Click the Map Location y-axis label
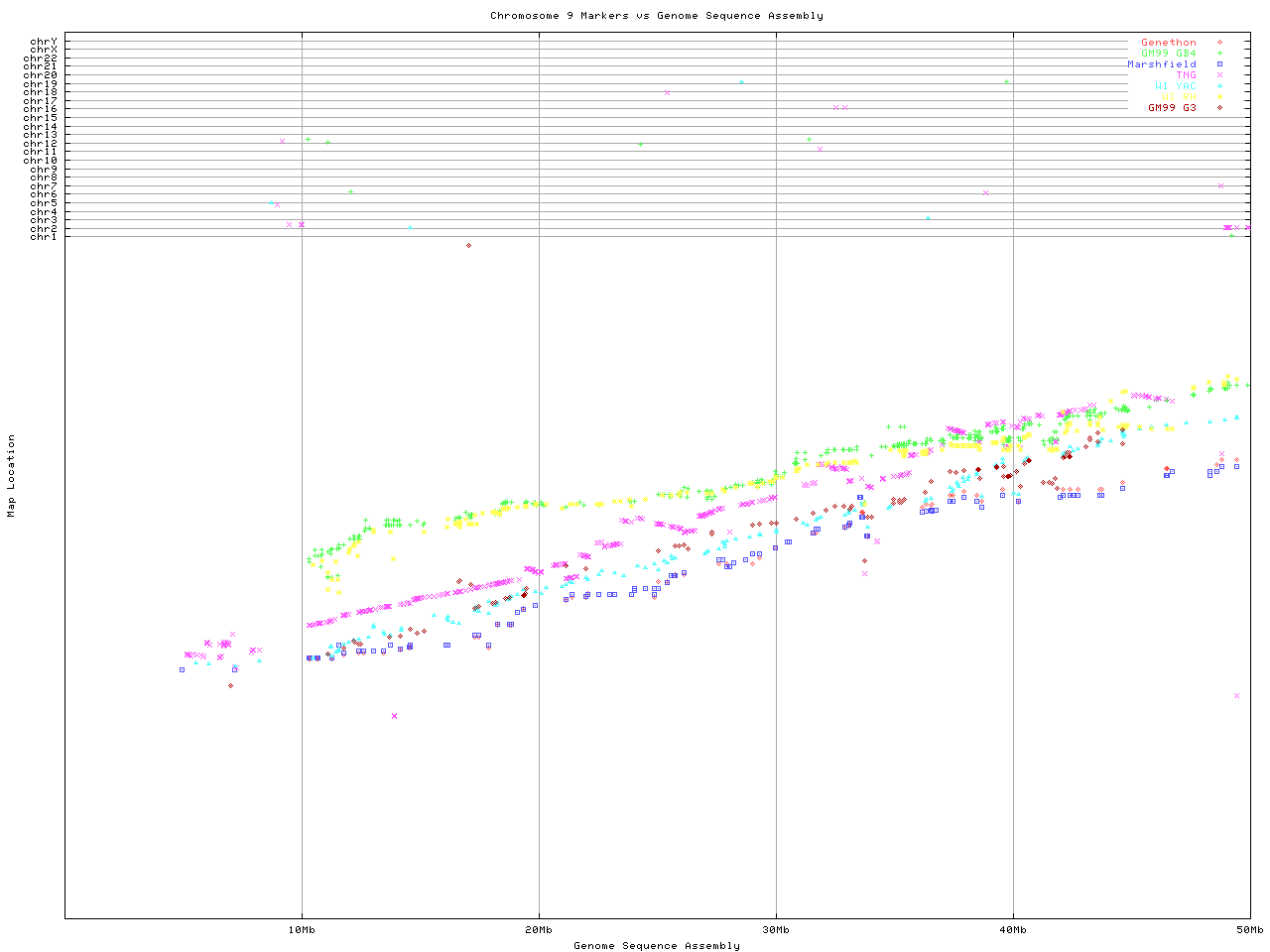 [12, 476]
